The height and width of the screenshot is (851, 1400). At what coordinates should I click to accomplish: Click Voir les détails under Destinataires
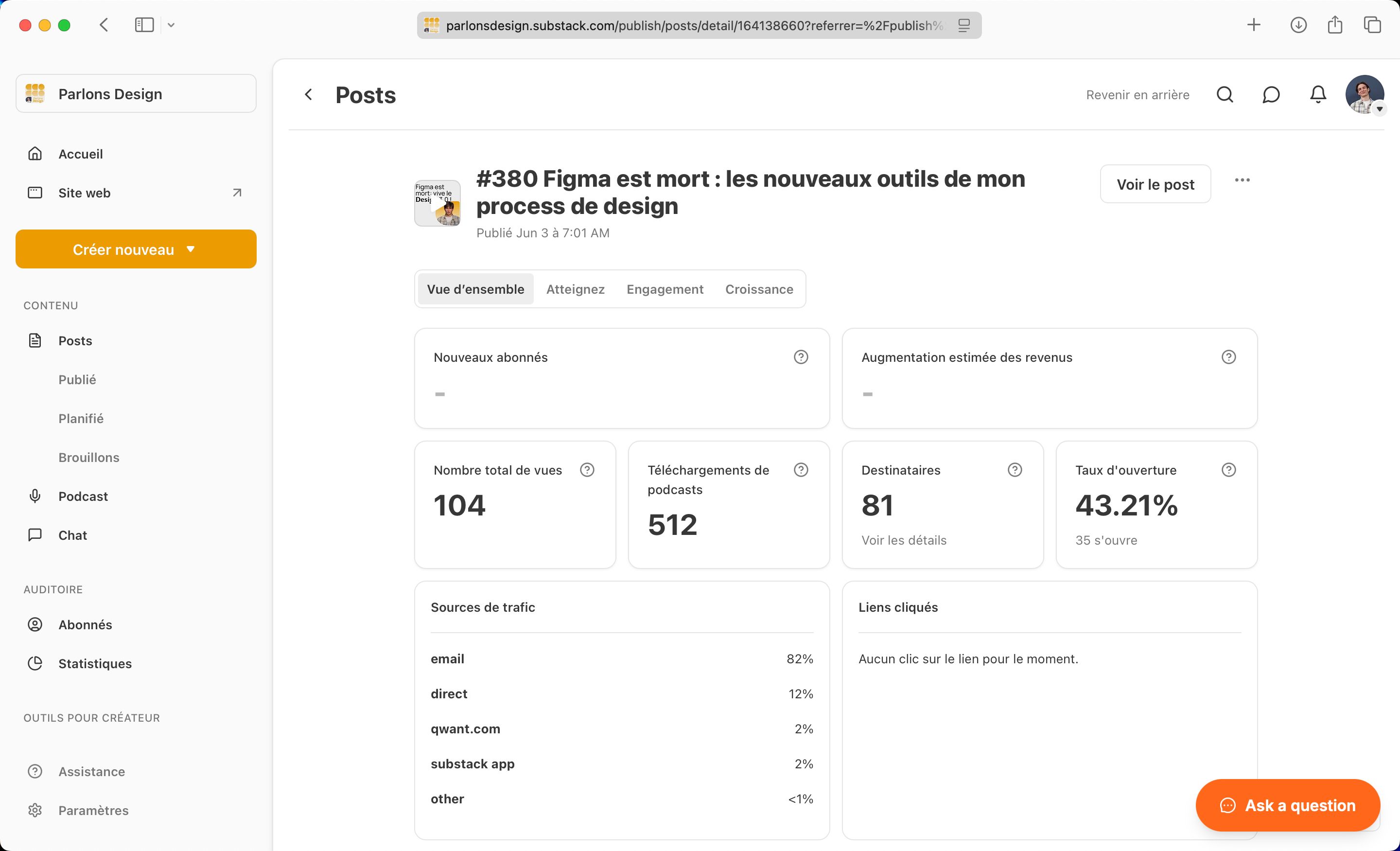pos(904,540)
